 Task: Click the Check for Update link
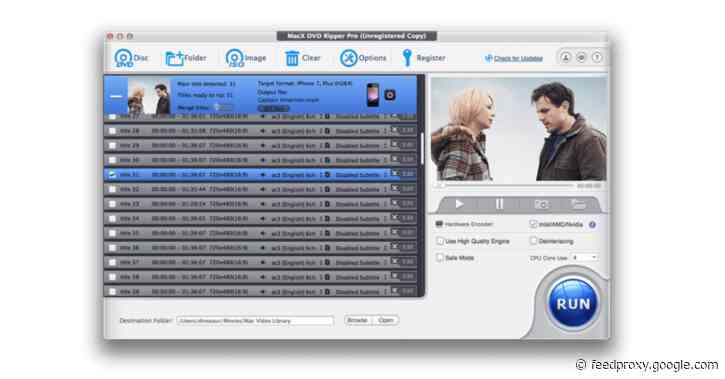coord(518,59)
